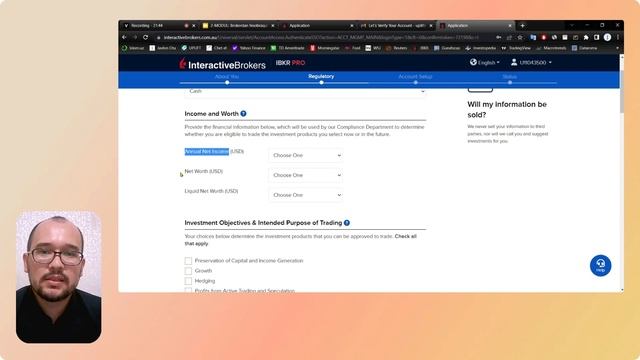The height and width of the screenshot is (360, 640).
Task: Open the Gurufocus bookmark
Action: 447,48
